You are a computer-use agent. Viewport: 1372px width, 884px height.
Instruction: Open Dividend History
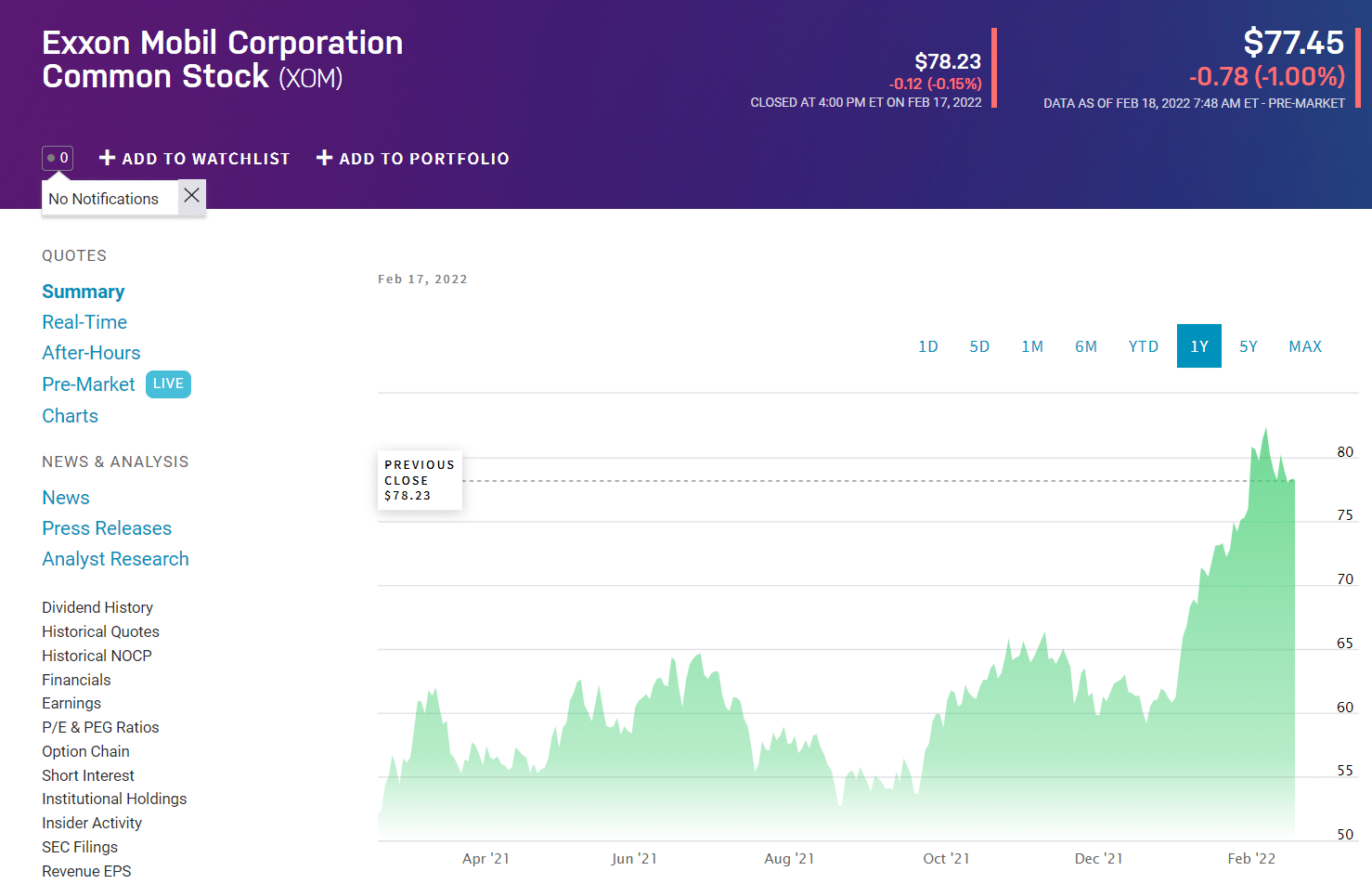tap(97, 607)
